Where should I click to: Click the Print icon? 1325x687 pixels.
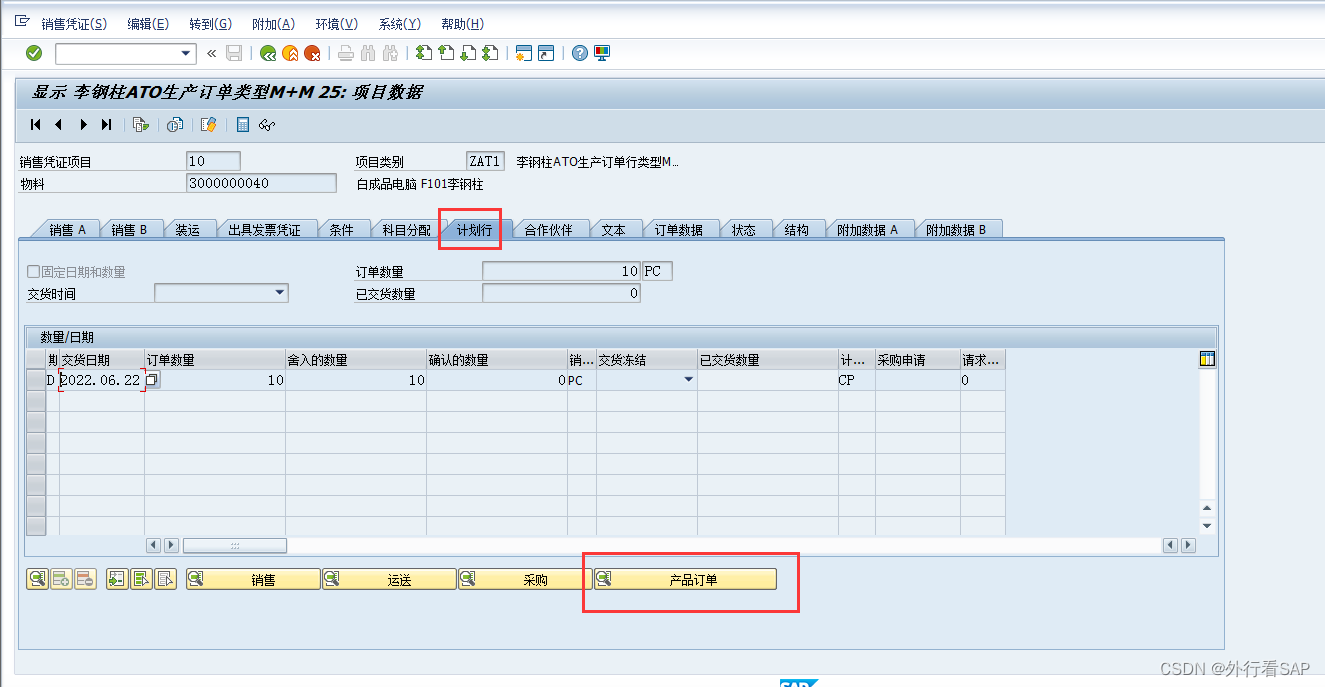345,52
